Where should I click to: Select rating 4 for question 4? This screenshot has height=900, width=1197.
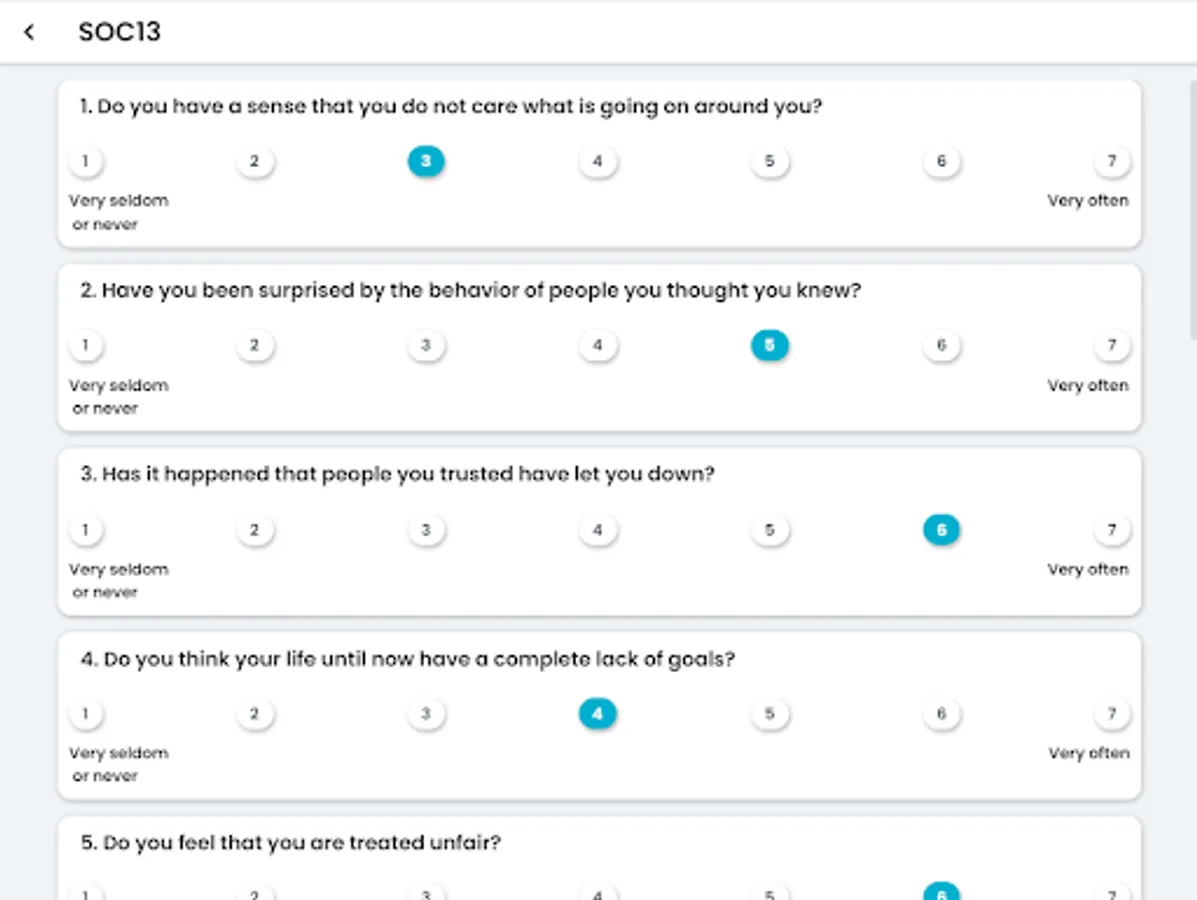click(598, 714)
